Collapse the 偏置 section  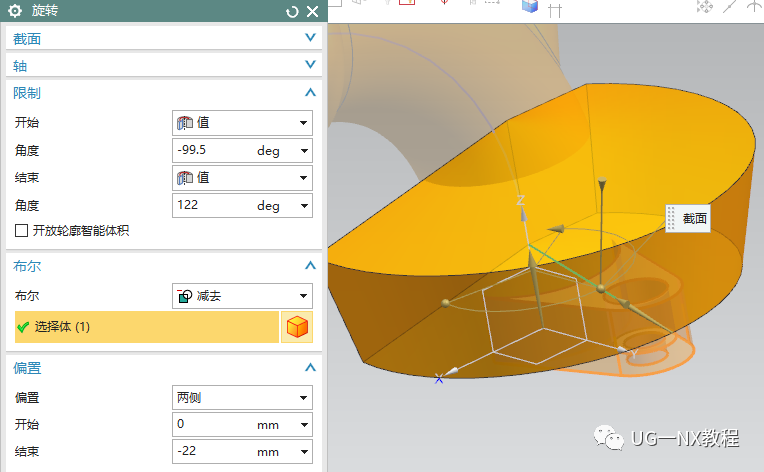(x=310, y=367)
